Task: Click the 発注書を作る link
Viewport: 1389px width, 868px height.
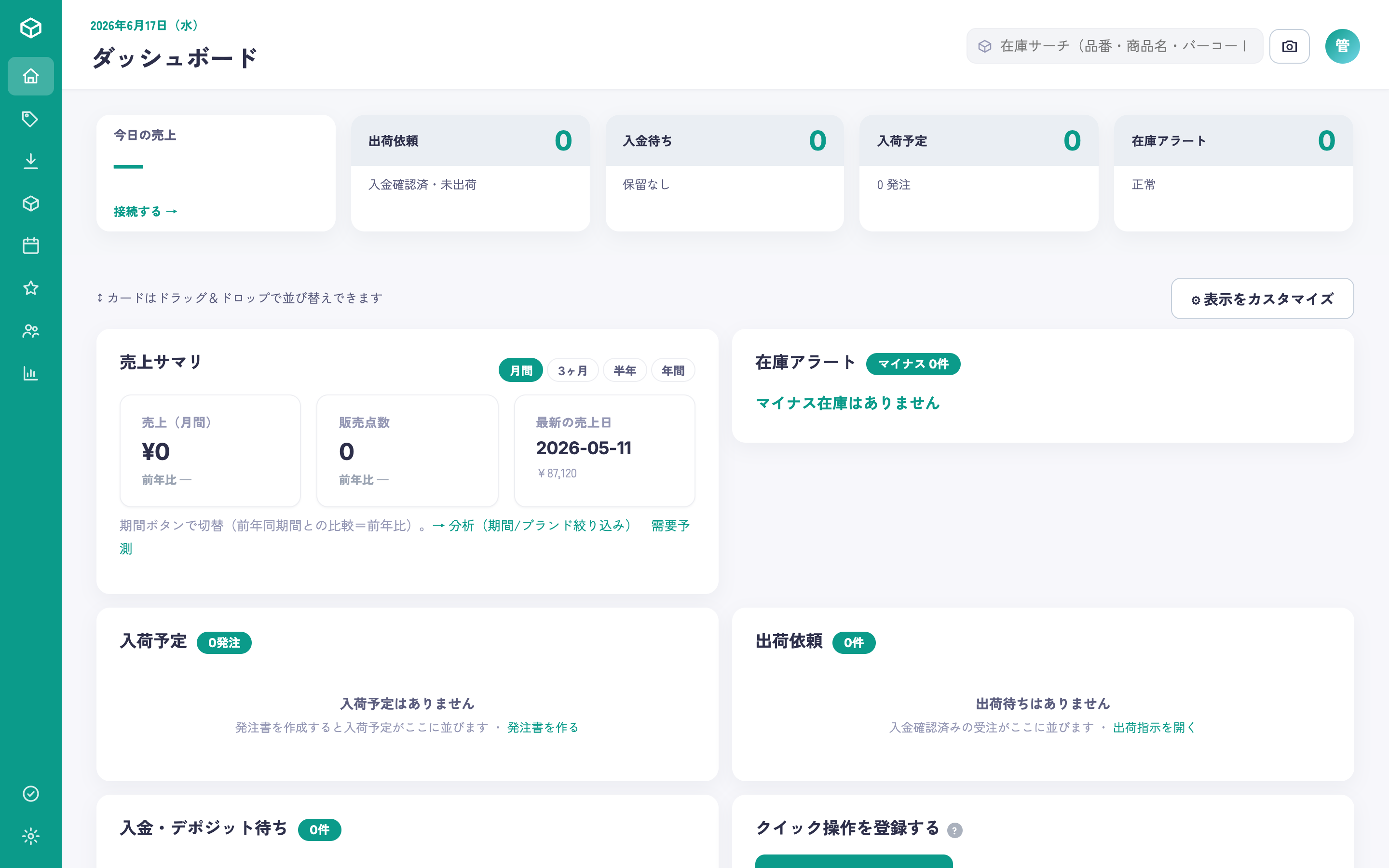Action: 543,727
